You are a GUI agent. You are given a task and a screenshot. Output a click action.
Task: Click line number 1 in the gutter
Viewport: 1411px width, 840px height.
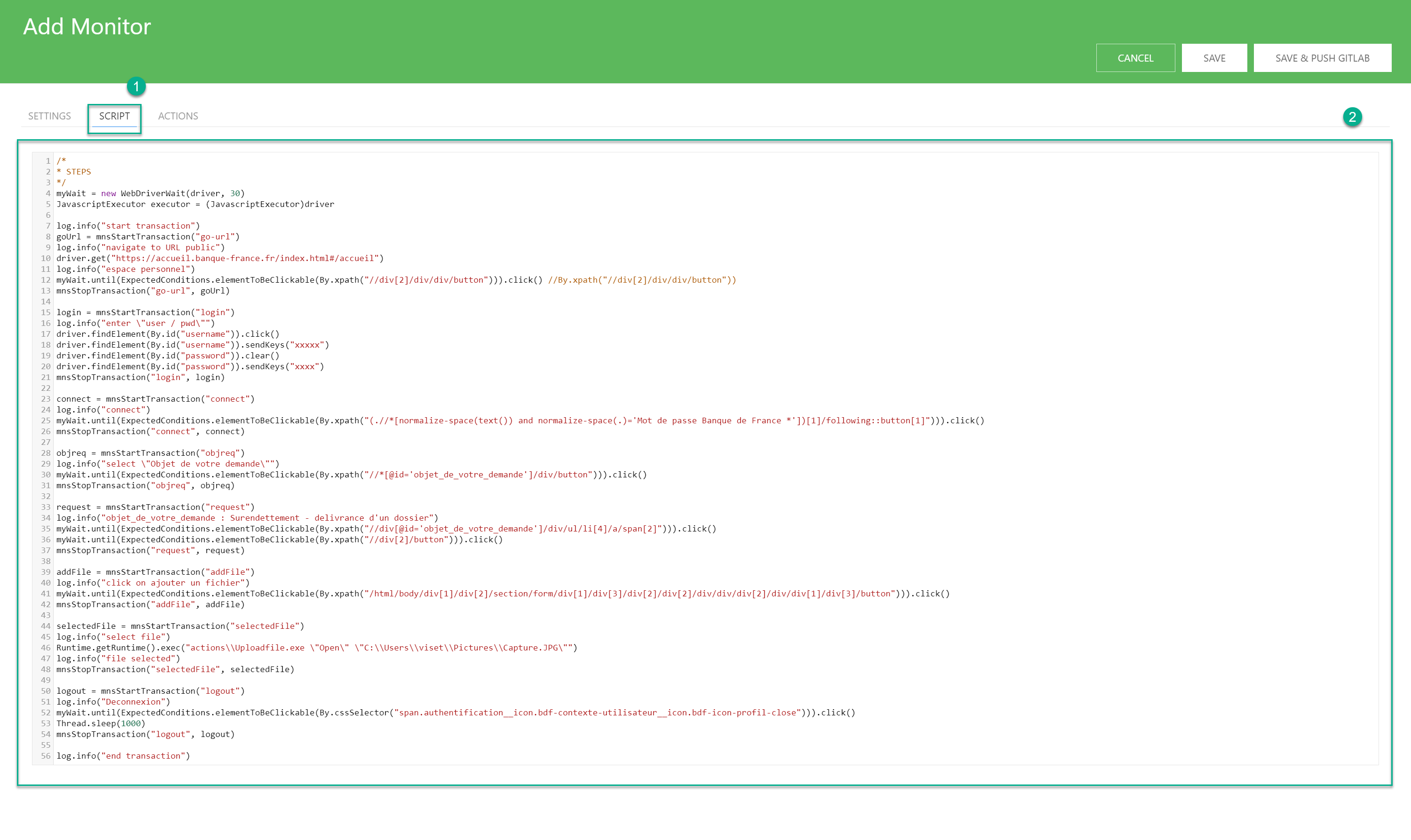coord(48,161)
